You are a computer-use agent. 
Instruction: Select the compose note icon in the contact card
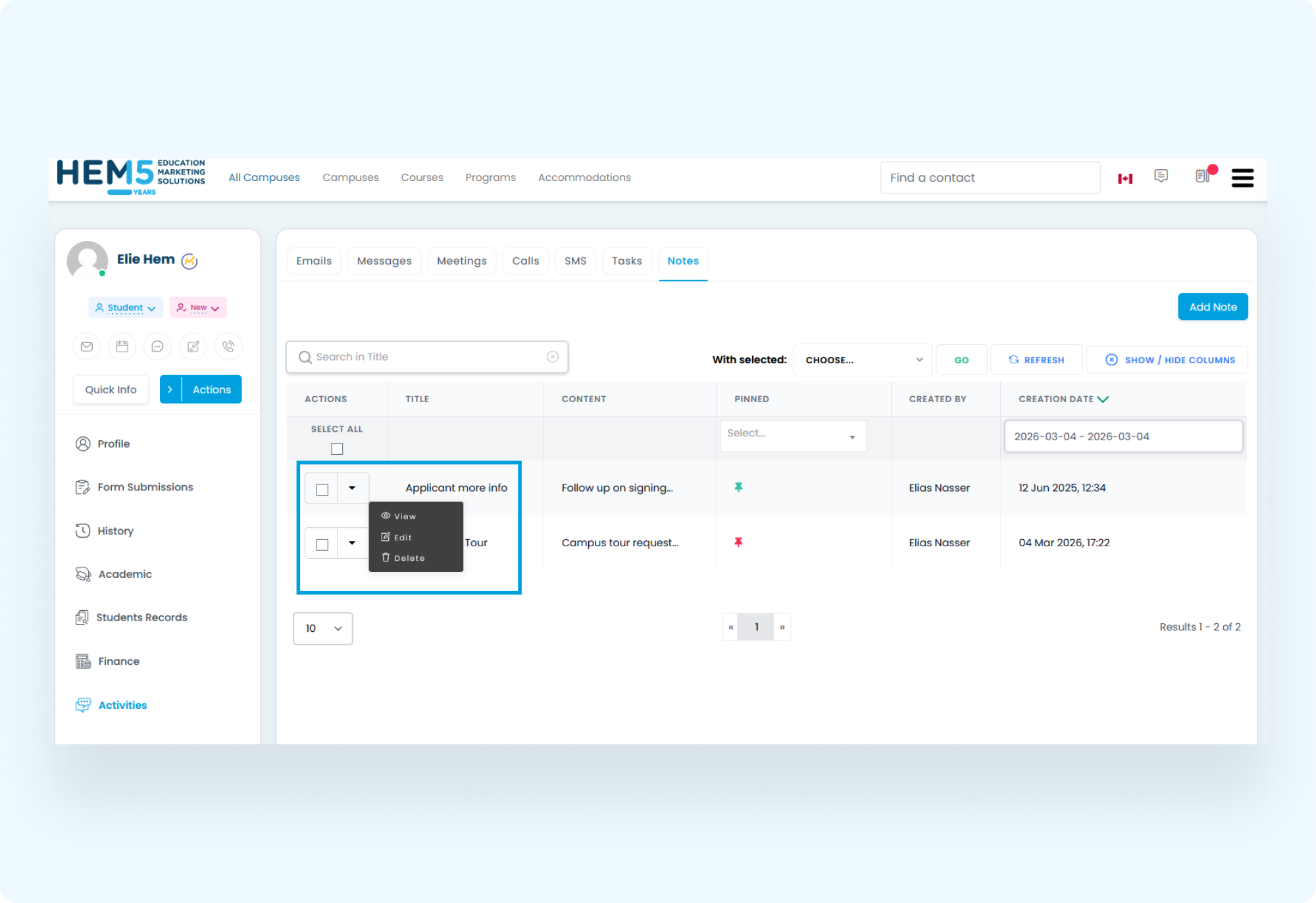193,346
